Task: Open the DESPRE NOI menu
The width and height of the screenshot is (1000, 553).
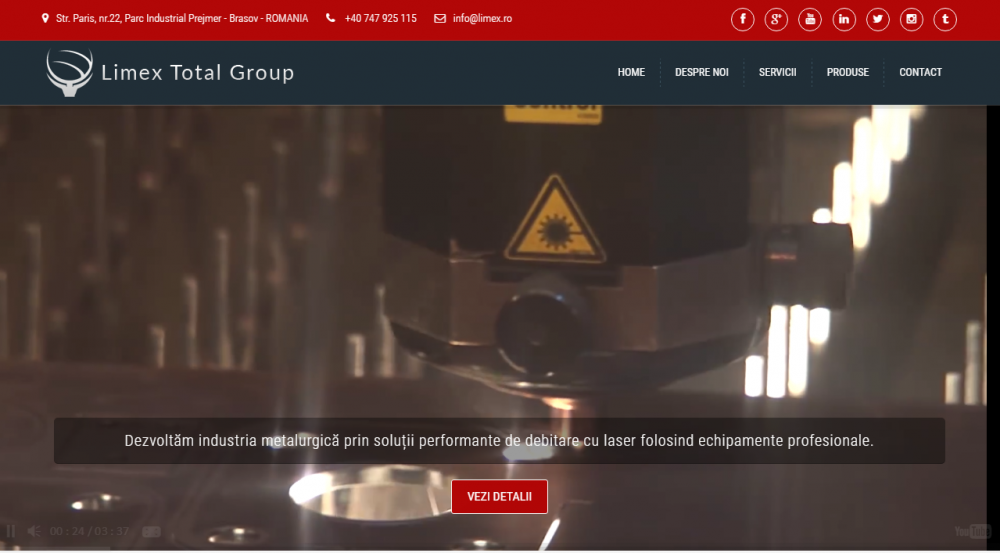Action: (x=701, y=72)
